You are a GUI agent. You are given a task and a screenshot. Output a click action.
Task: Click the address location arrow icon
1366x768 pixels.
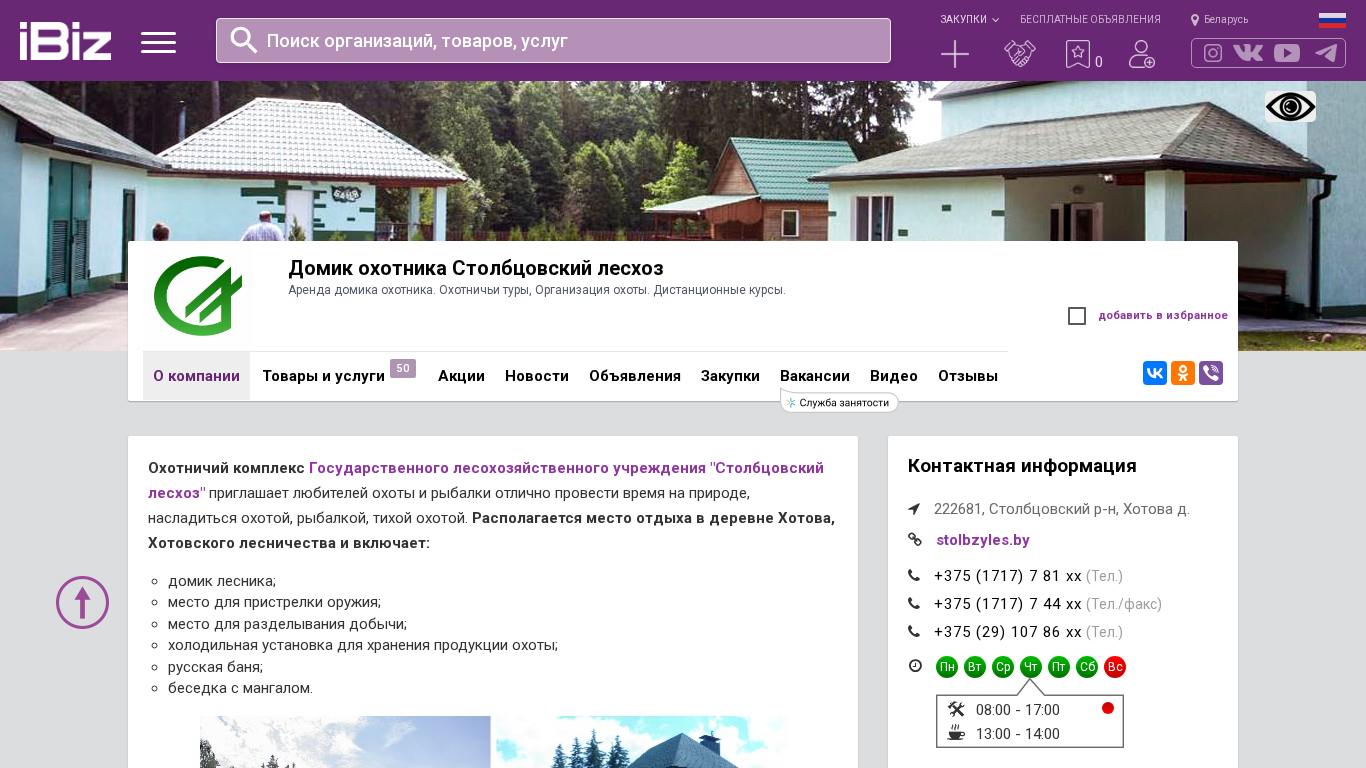pyautogui.click(x=914, y=509)
